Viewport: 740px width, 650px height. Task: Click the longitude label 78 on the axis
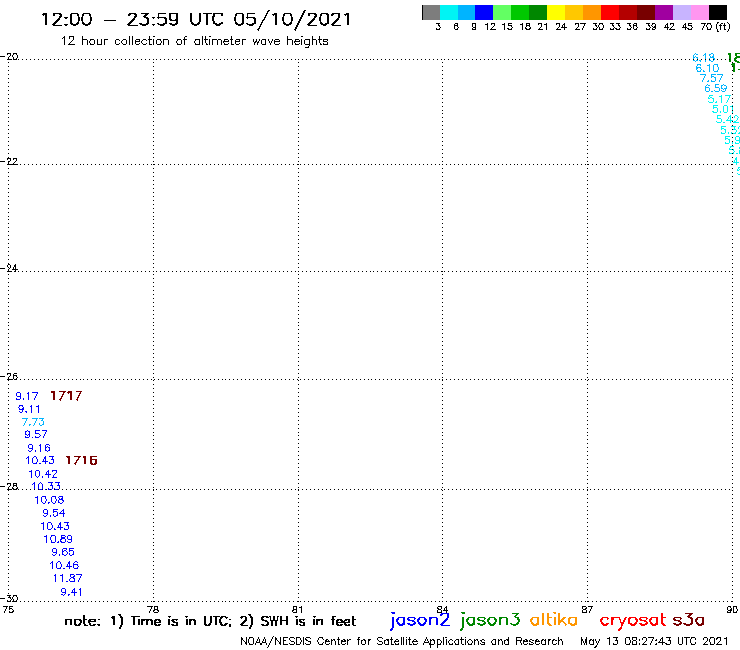point(153,609)
